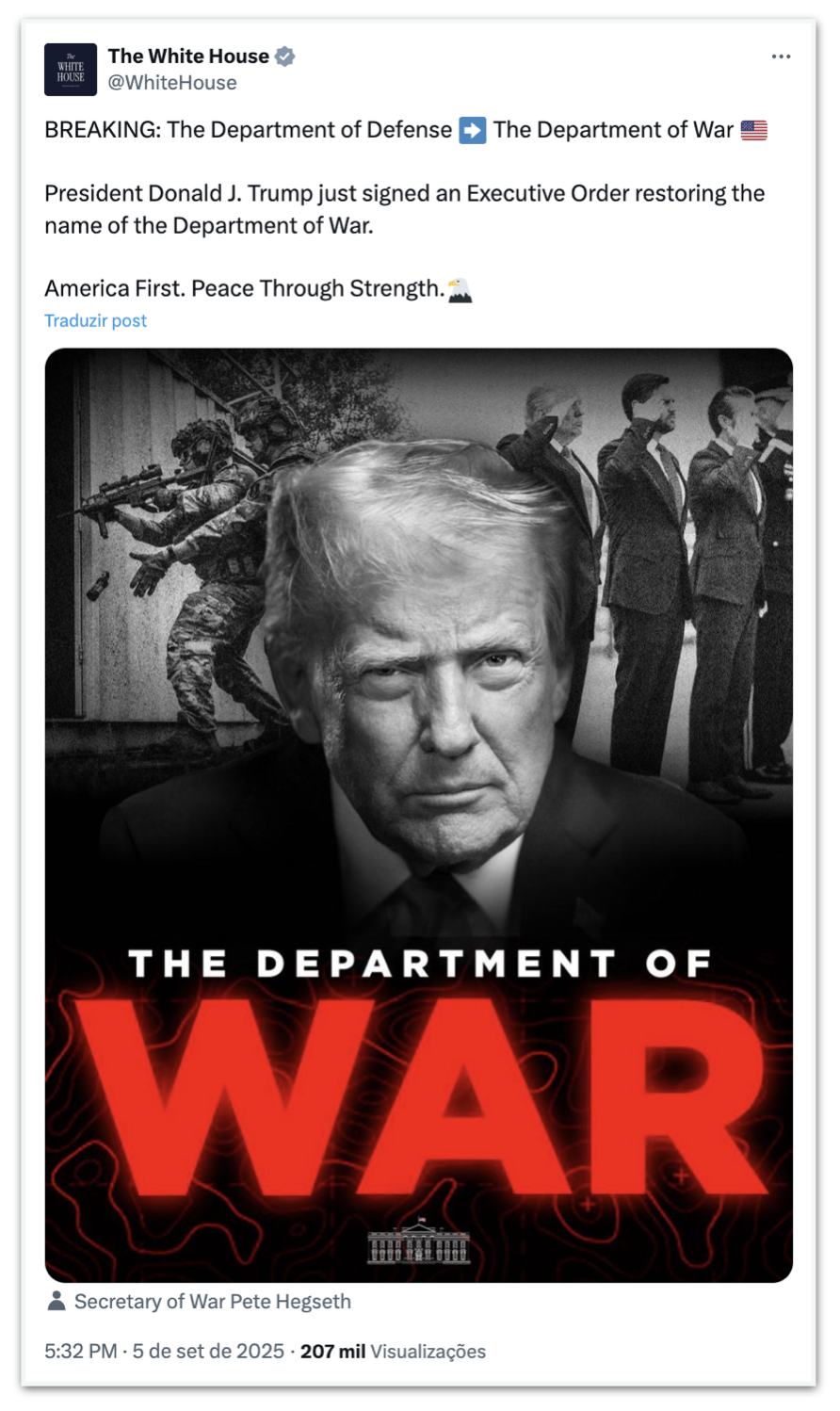
Task: Click the eagle emoji after Strength
Action: 460,289
